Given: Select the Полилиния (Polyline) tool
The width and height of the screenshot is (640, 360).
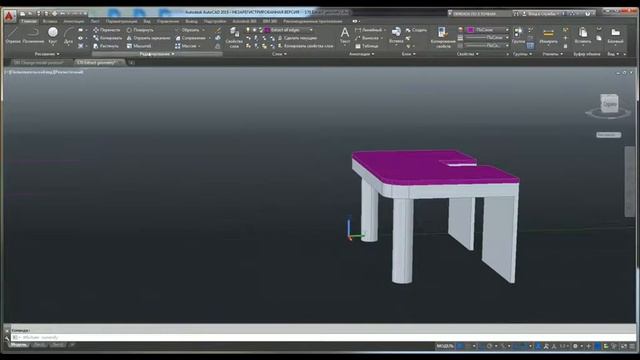Looking at the screenshot, I should click(x=33, y=36).
